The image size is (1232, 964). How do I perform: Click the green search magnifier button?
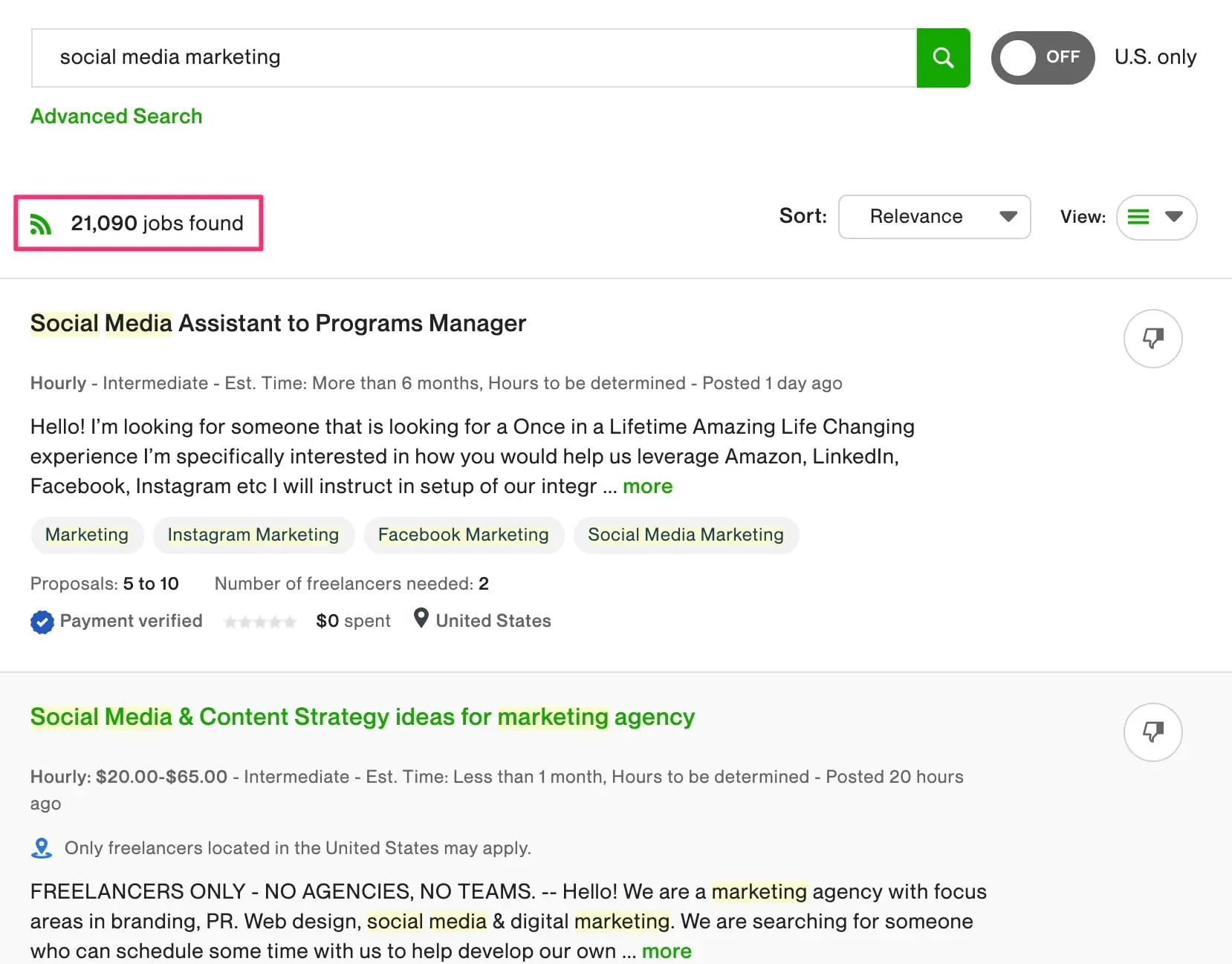coord(943,58)
